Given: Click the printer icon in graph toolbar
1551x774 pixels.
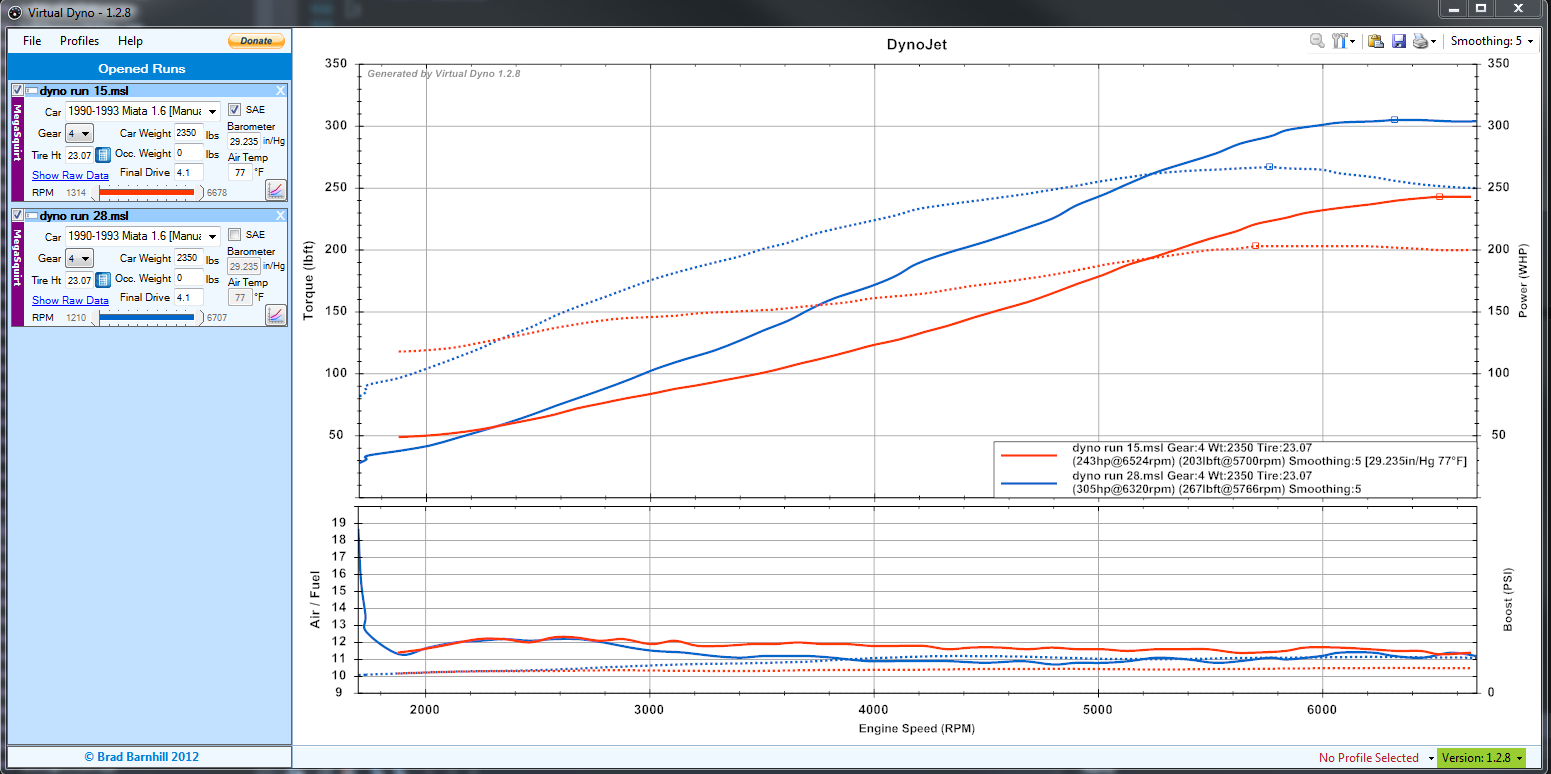Looking at the screenshot, I should [1420, 41].
